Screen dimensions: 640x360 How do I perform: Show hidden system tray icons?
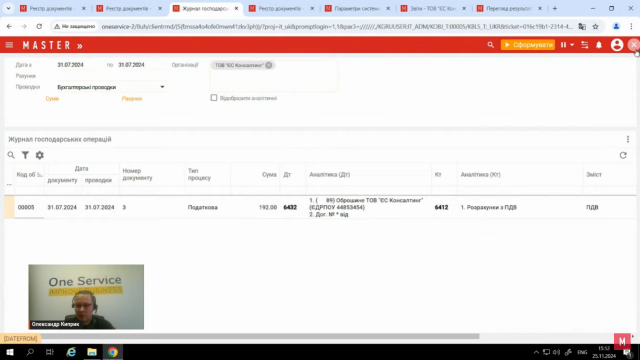coord(536,352)
